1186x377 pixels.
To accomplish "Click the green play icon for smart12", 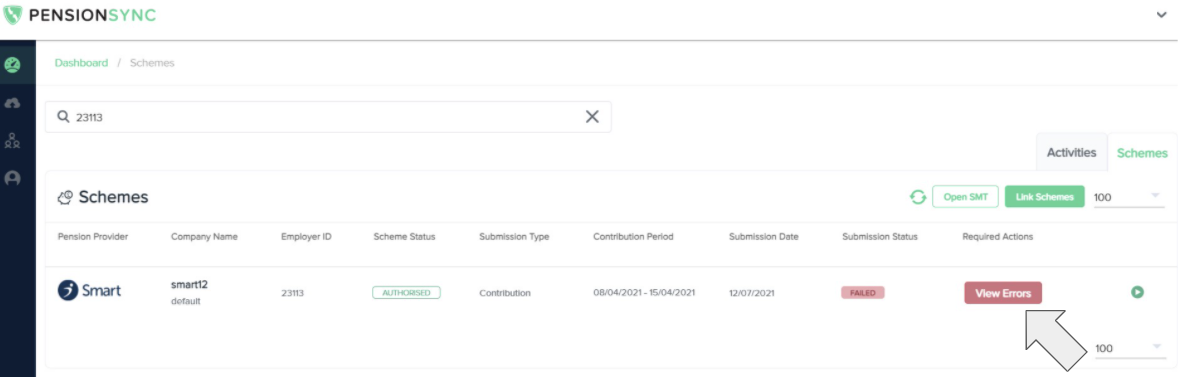I will pyautogui.click(x=1137, y=291).
